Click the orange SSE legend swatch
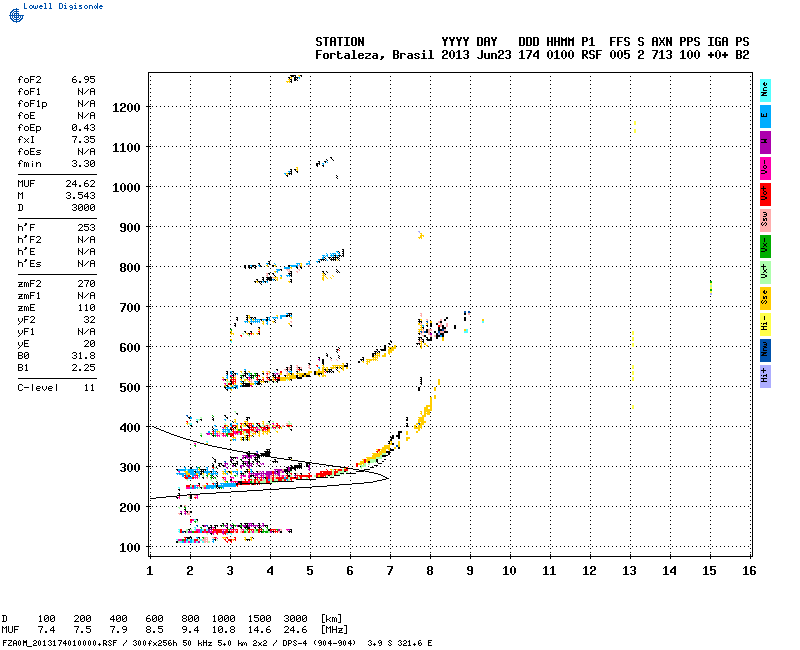Image resolution: width=800 pixels, height=650 pixels. coord(765,298)
